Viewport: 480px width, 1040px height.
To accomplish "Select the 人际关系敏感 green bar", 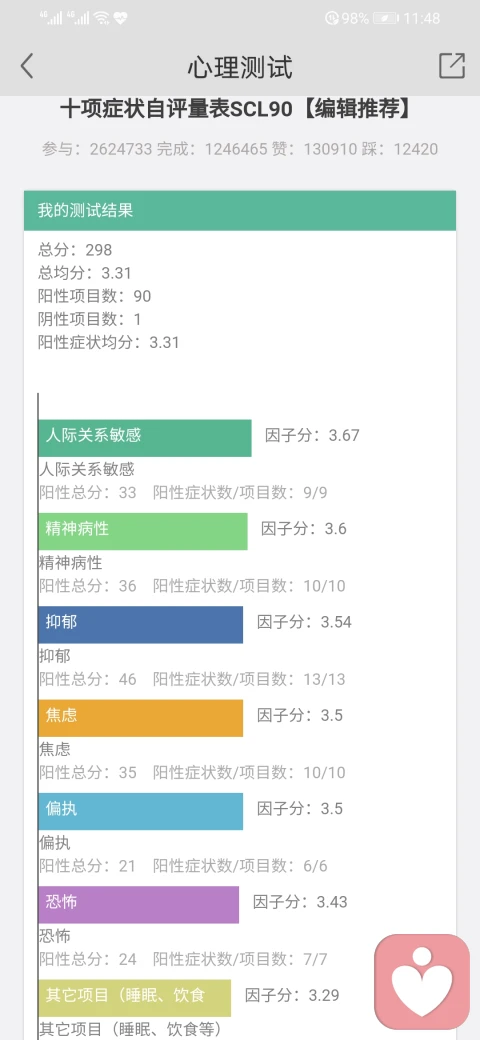I will tap(145, 438).
